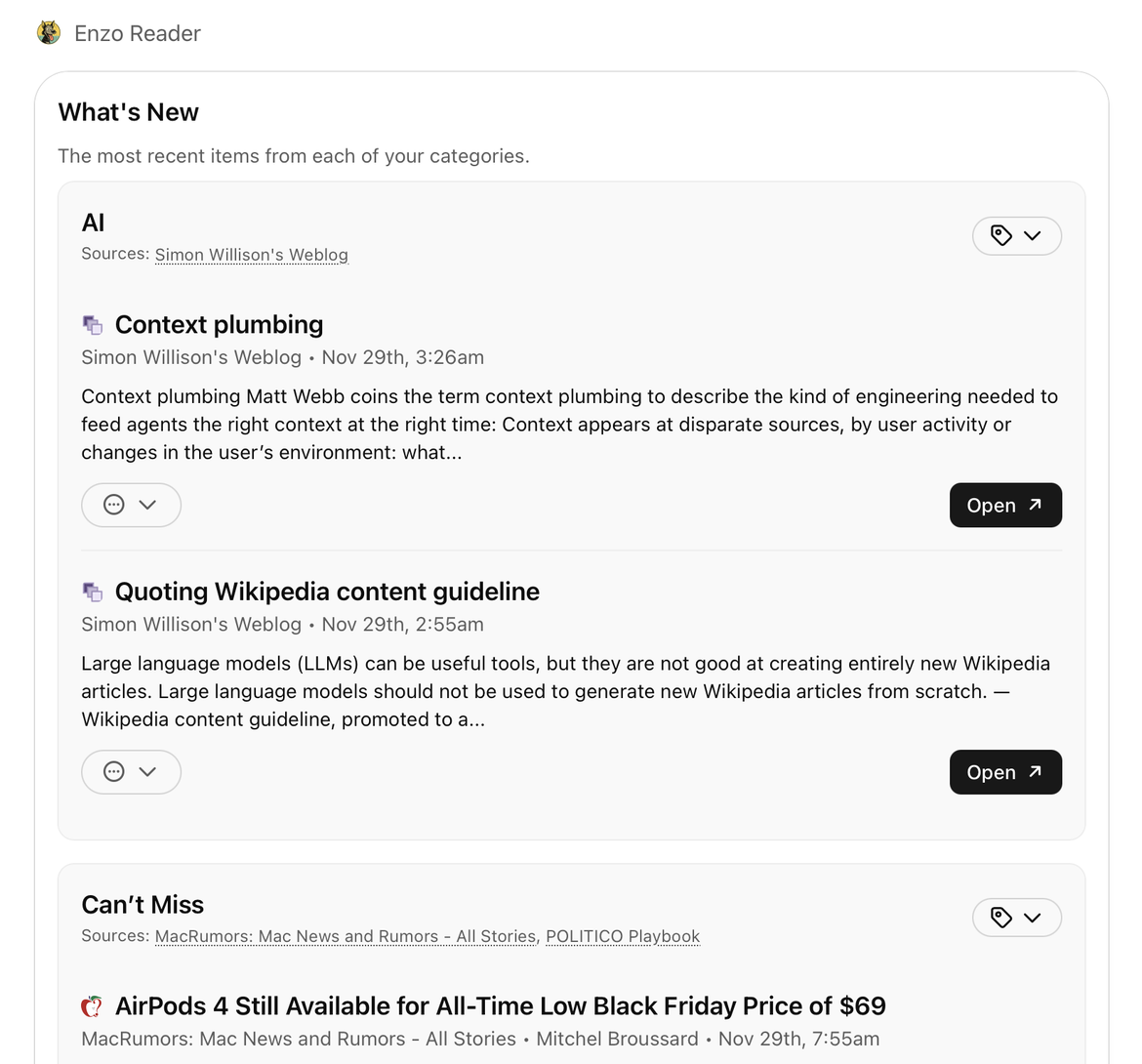1142x1064 pixels.
Task: Click the favicon beside Quoting Wikipedia content guideline
Action: click(93, 592)
